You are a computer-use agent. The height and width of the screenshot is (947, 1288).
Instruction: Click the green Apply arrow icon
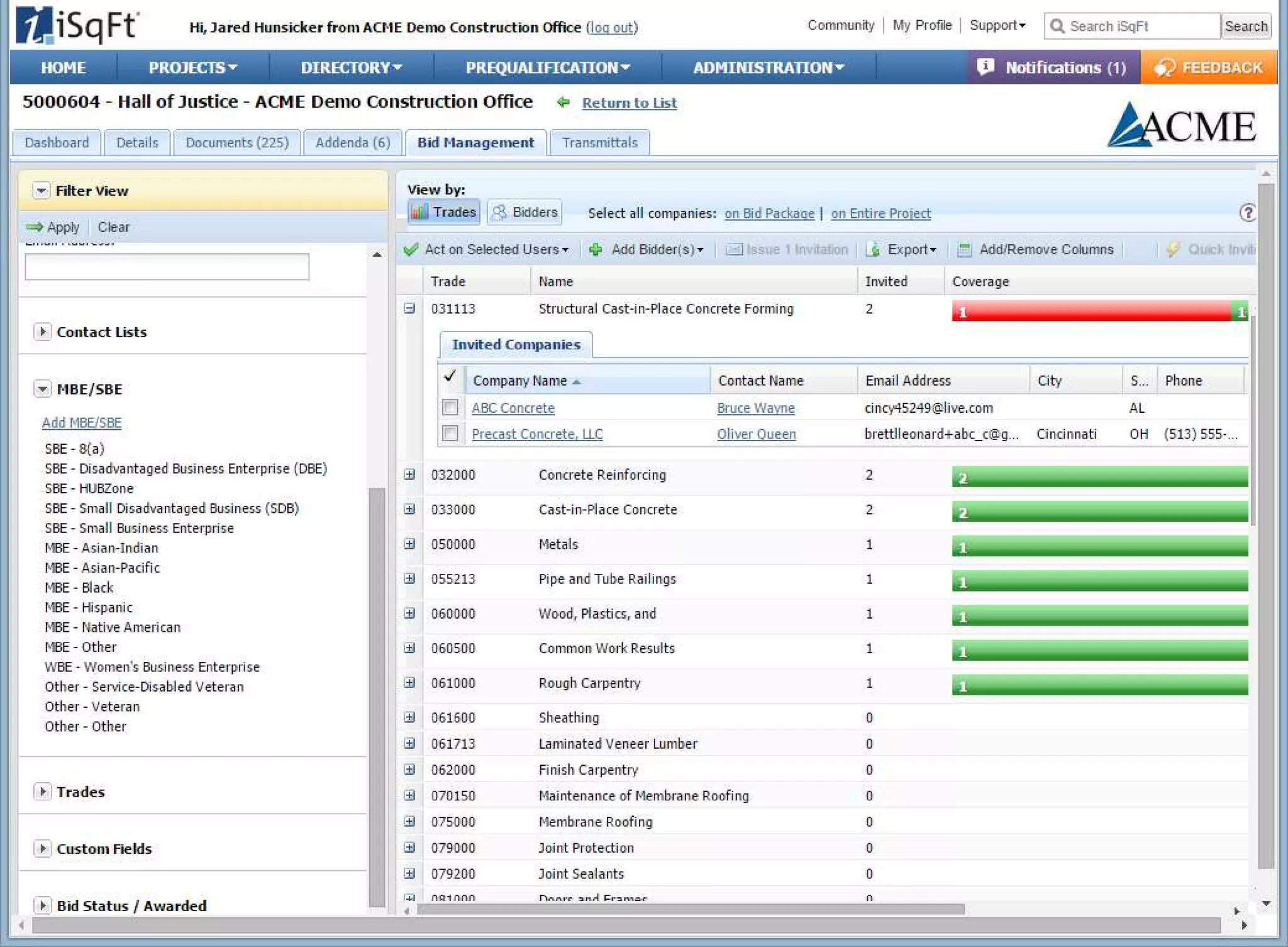pos(35,227)
